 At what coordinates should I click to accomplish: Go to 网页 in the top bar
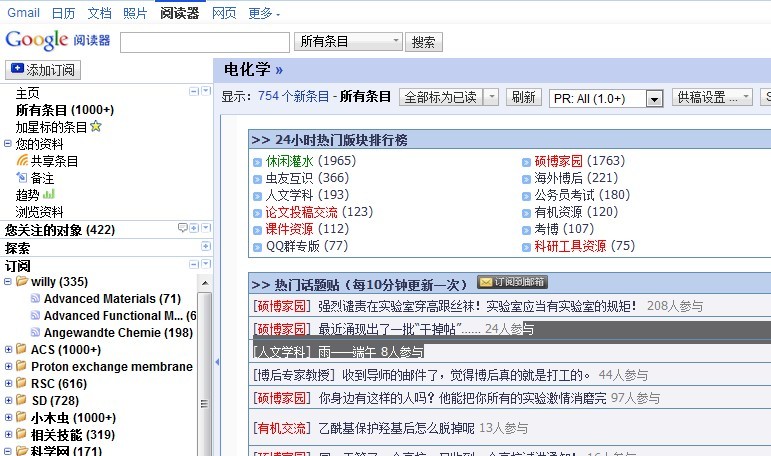[x=224, y=13]
